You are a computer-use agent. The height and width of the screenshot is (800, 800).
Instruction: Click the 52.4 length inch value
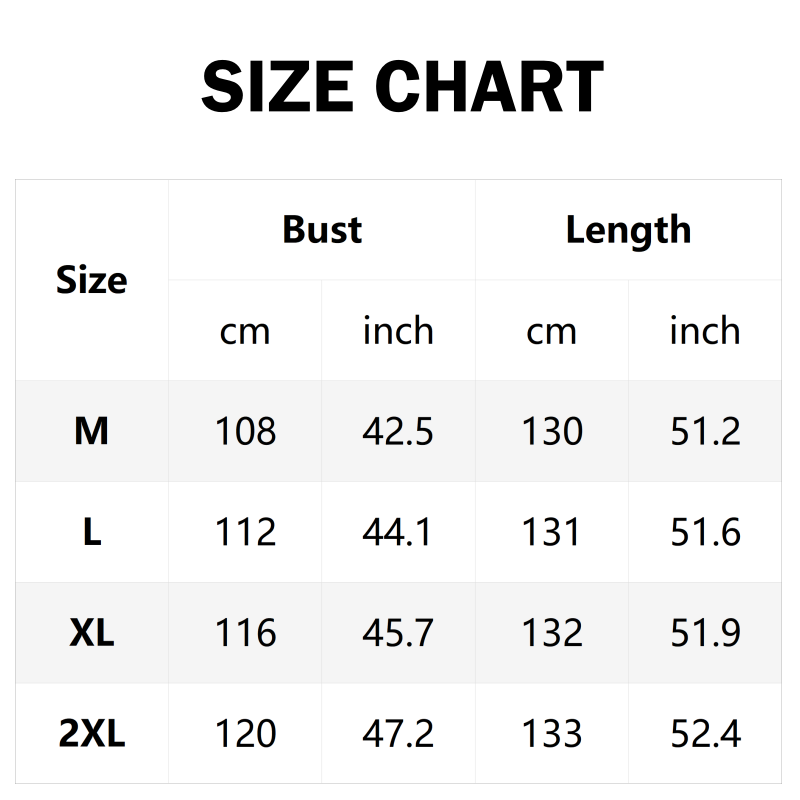click(x=705, y=734)
